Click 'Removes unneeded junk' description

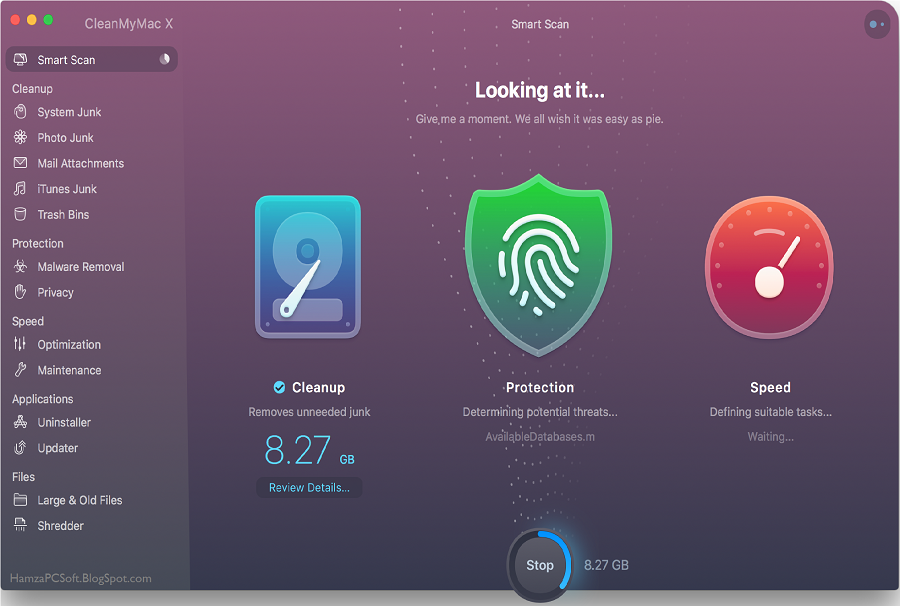[309, 412]
